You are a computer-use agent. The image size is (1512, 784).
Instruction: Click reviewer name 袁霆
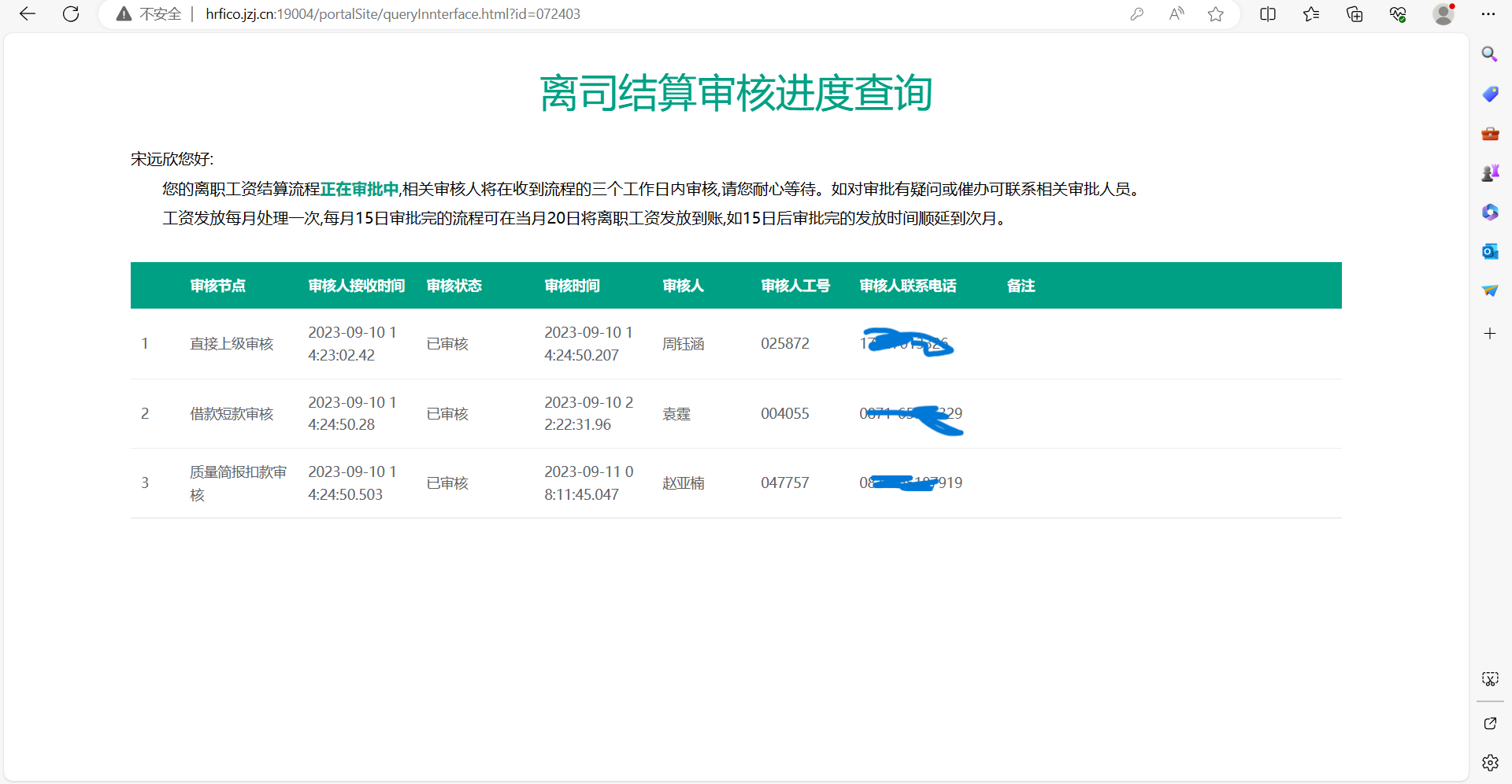tap(676, 414)
